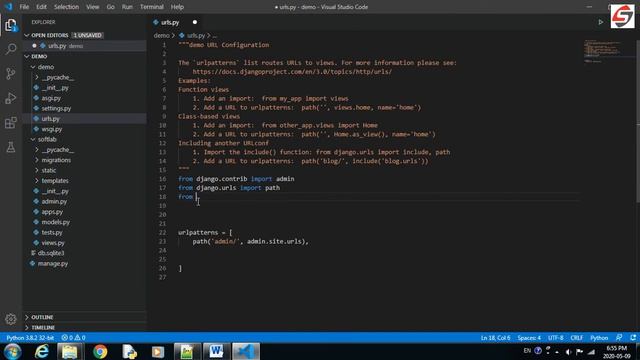This screenshot has width=640, height=360.
Task: Open the Run and Debug icon
Action: click(x=11, y=98)
